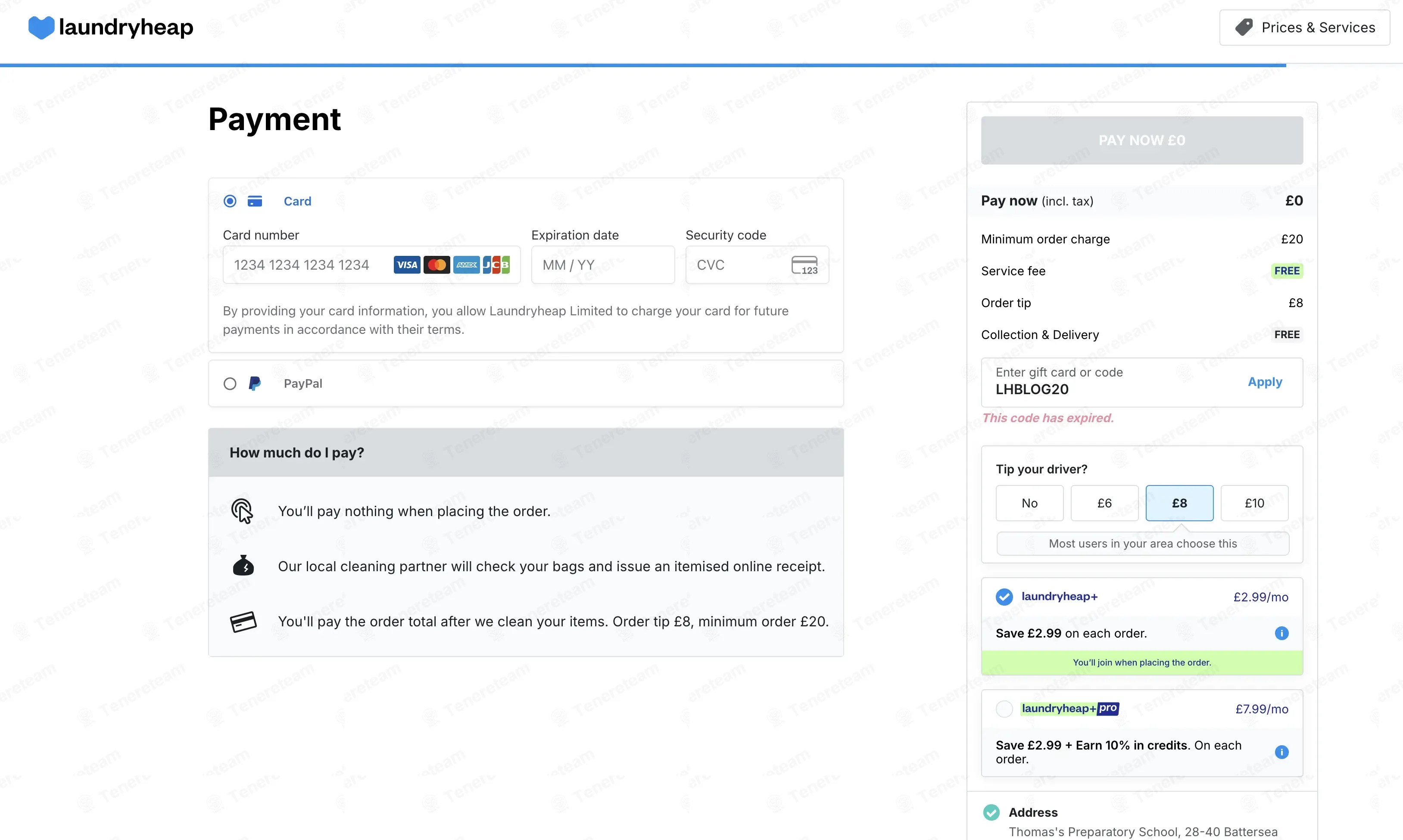Viewport: 1403px width, 840px height.
Task: Click 'You'll join when placing the order.' banner
Action: (1141, 663)
